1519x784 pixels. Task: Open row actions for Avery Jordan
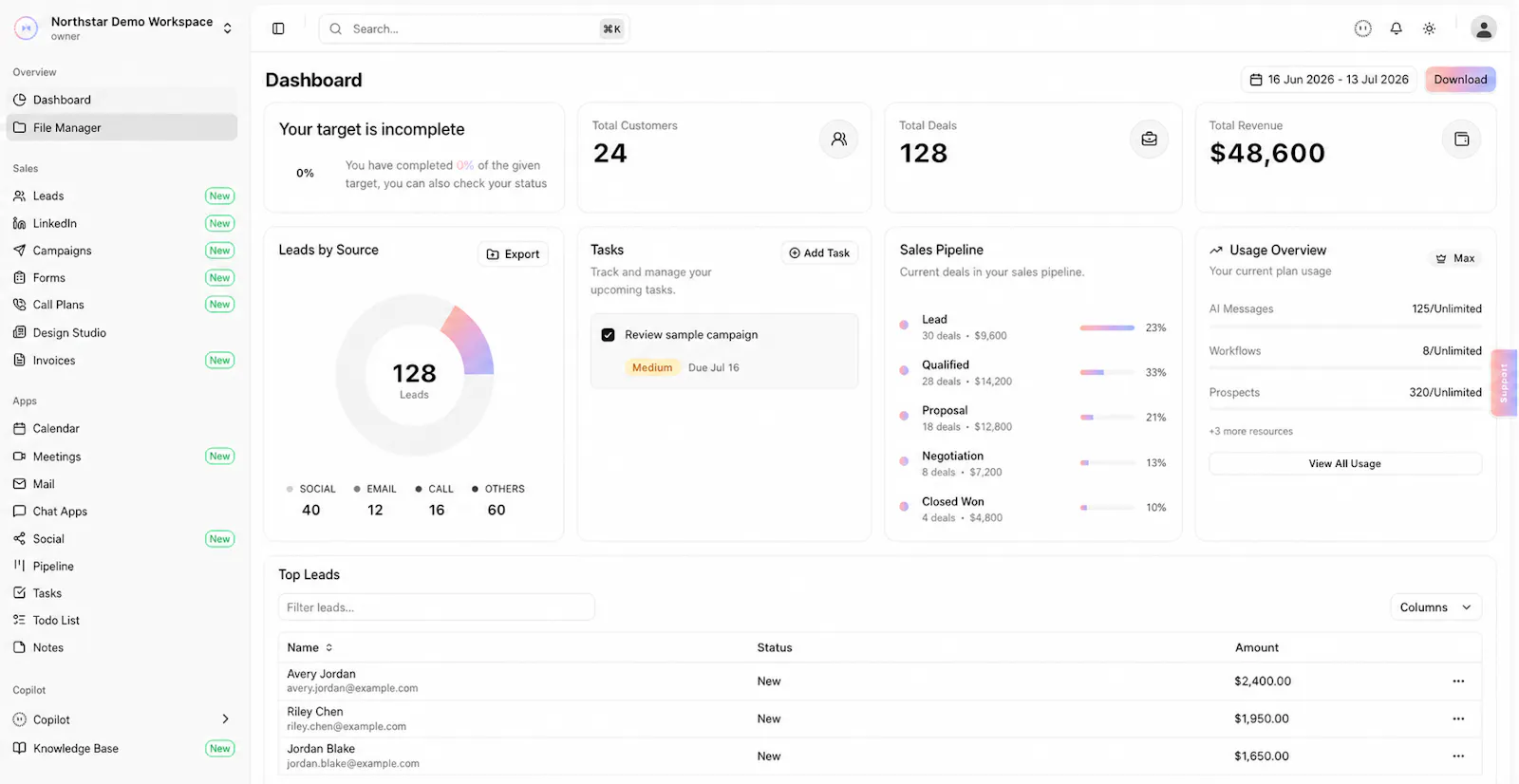(x=1458, y=681)
